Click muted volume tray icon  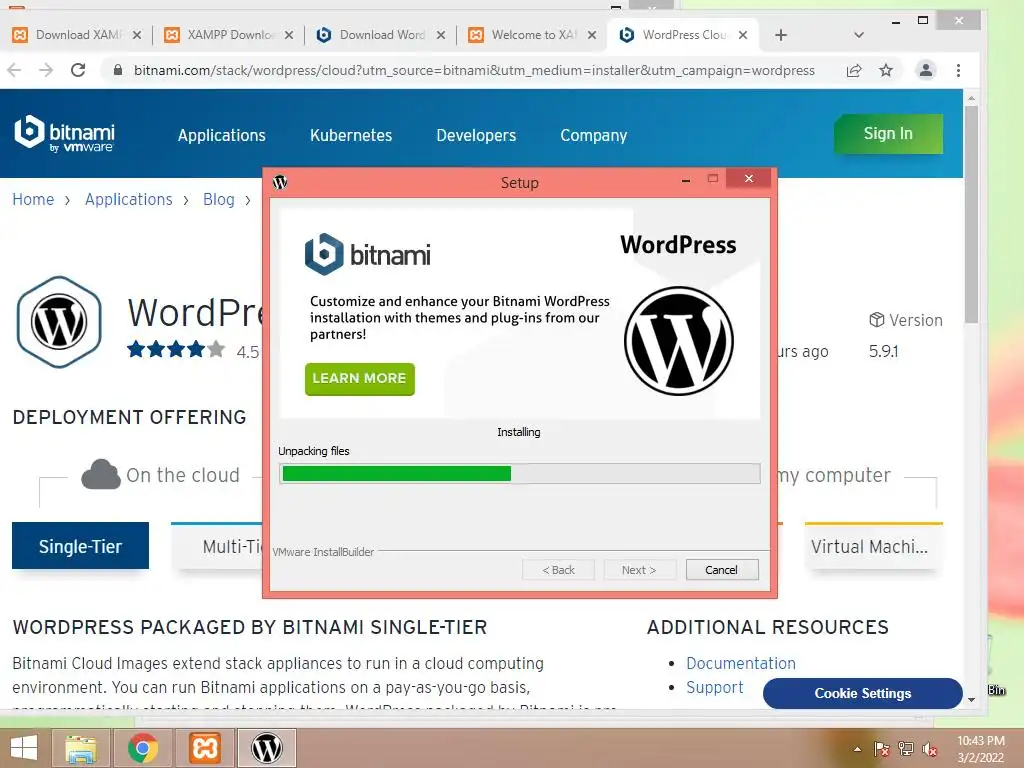click(930, 749)
